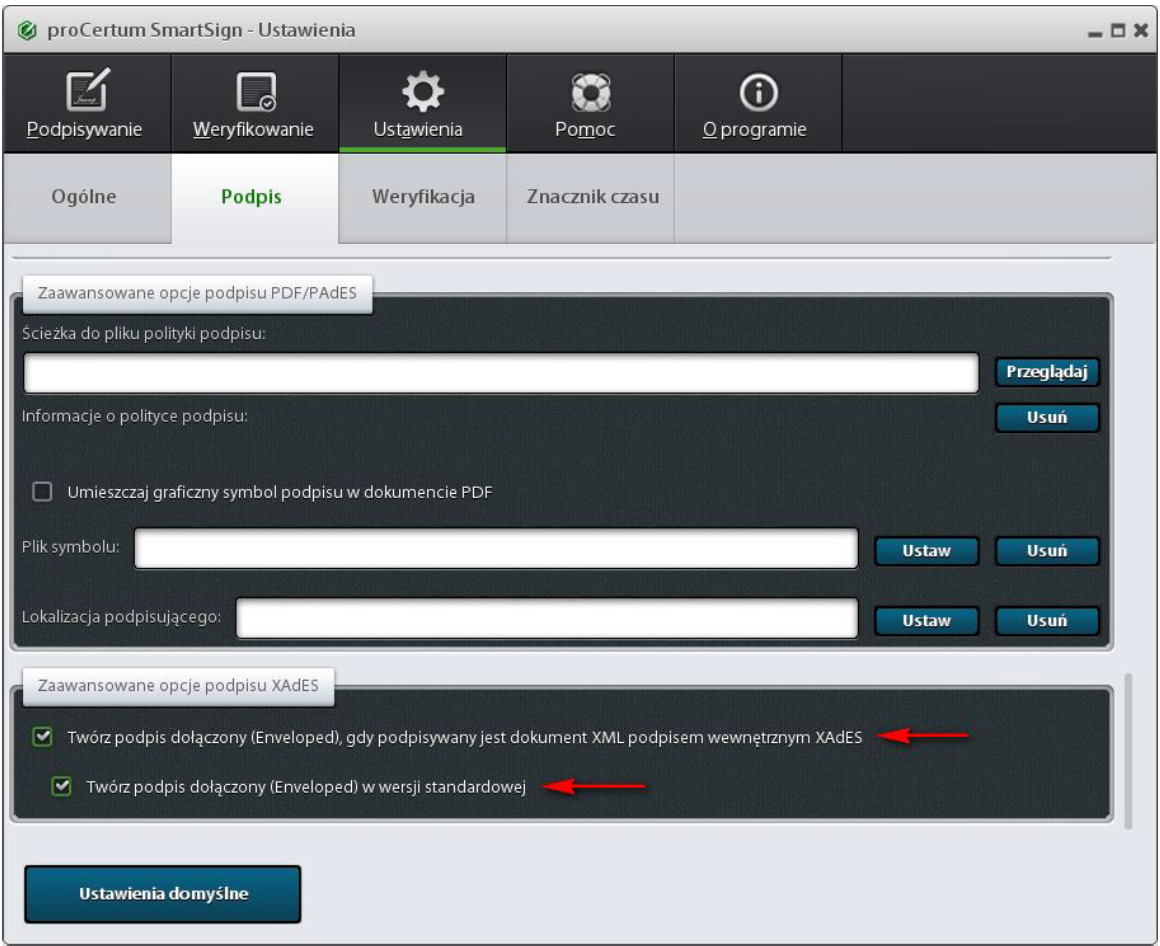Click the proCertum SmartSign title bar logo
This screenshot has width=1160, height=946.
pyautogui.click(x=27, y=30)
